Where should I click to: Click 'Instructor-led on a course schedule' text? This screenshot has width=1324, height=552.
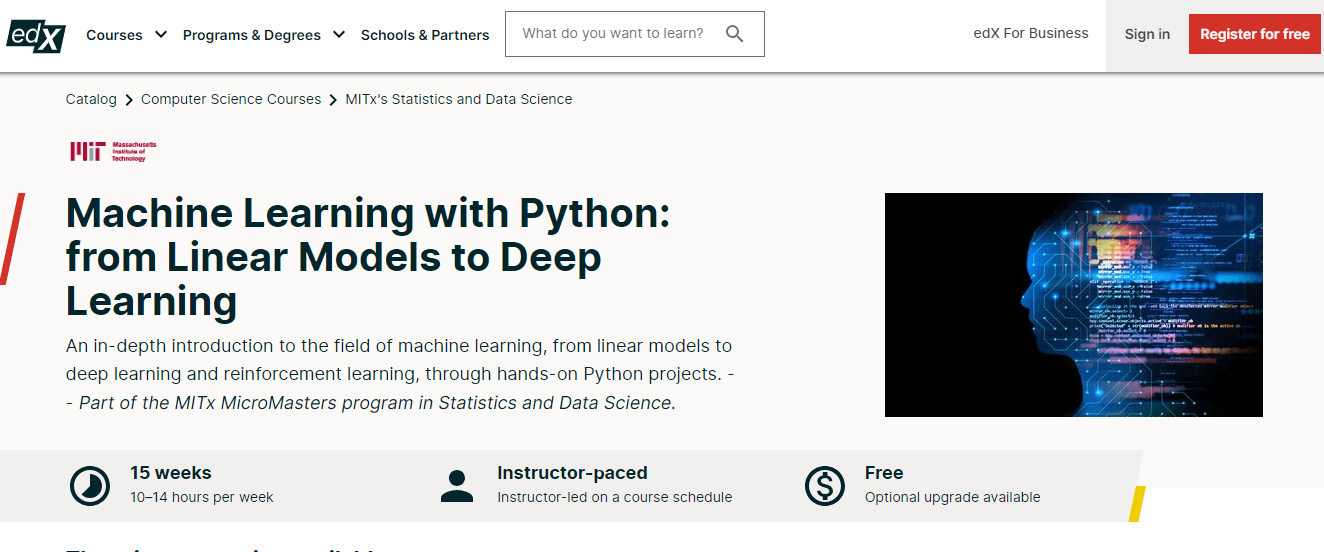point(615,497)
